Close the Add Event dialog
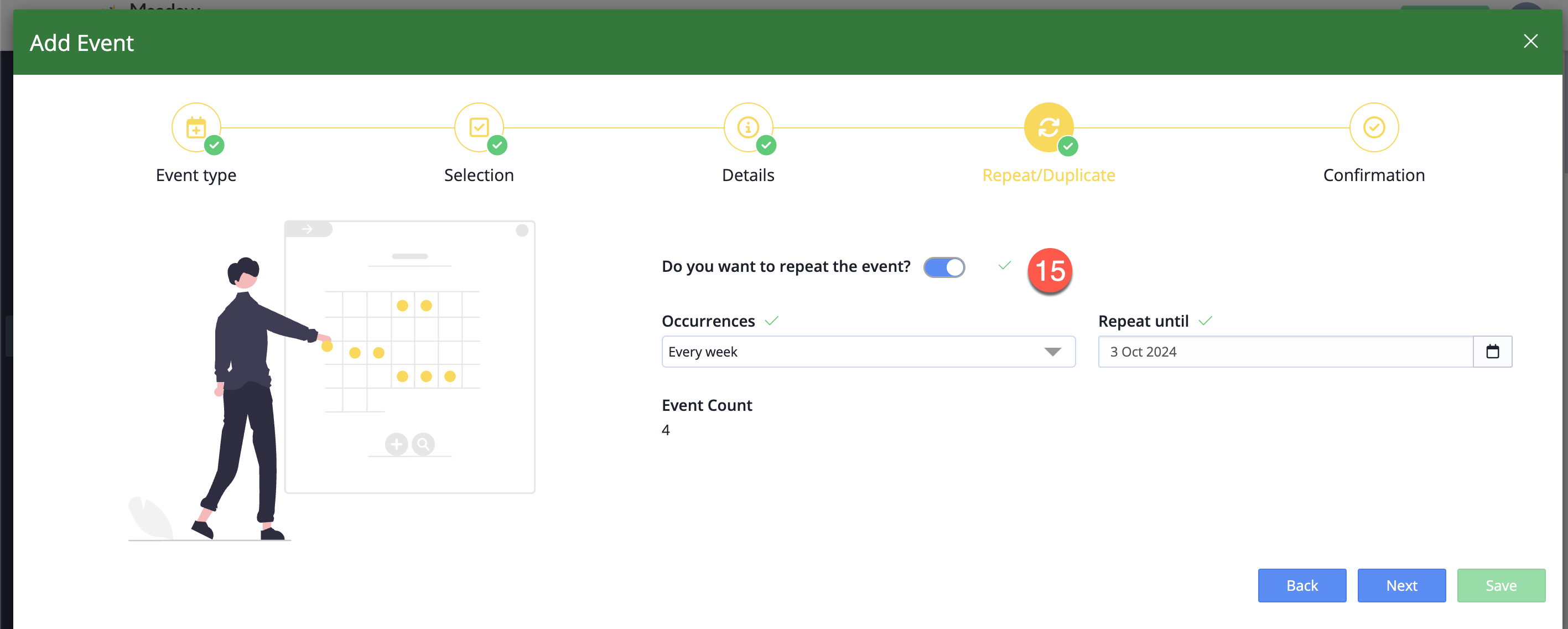Screen dimensions: 1568x629 tap(1530, 42)
